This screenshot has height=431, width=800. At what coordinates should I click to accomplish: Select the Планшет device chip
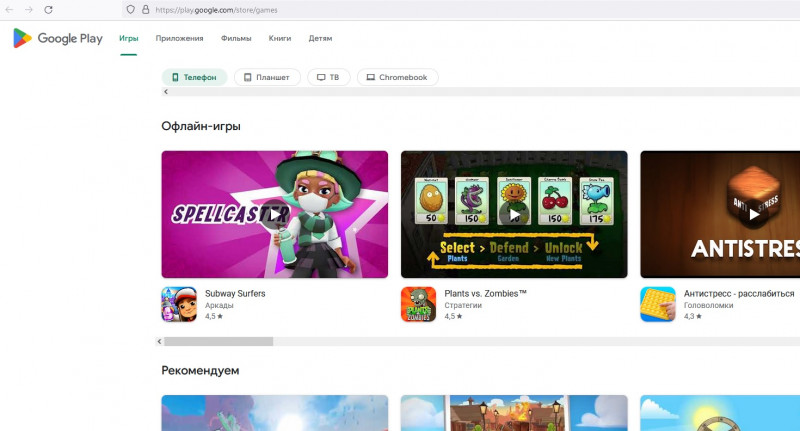tap(267, 78)
